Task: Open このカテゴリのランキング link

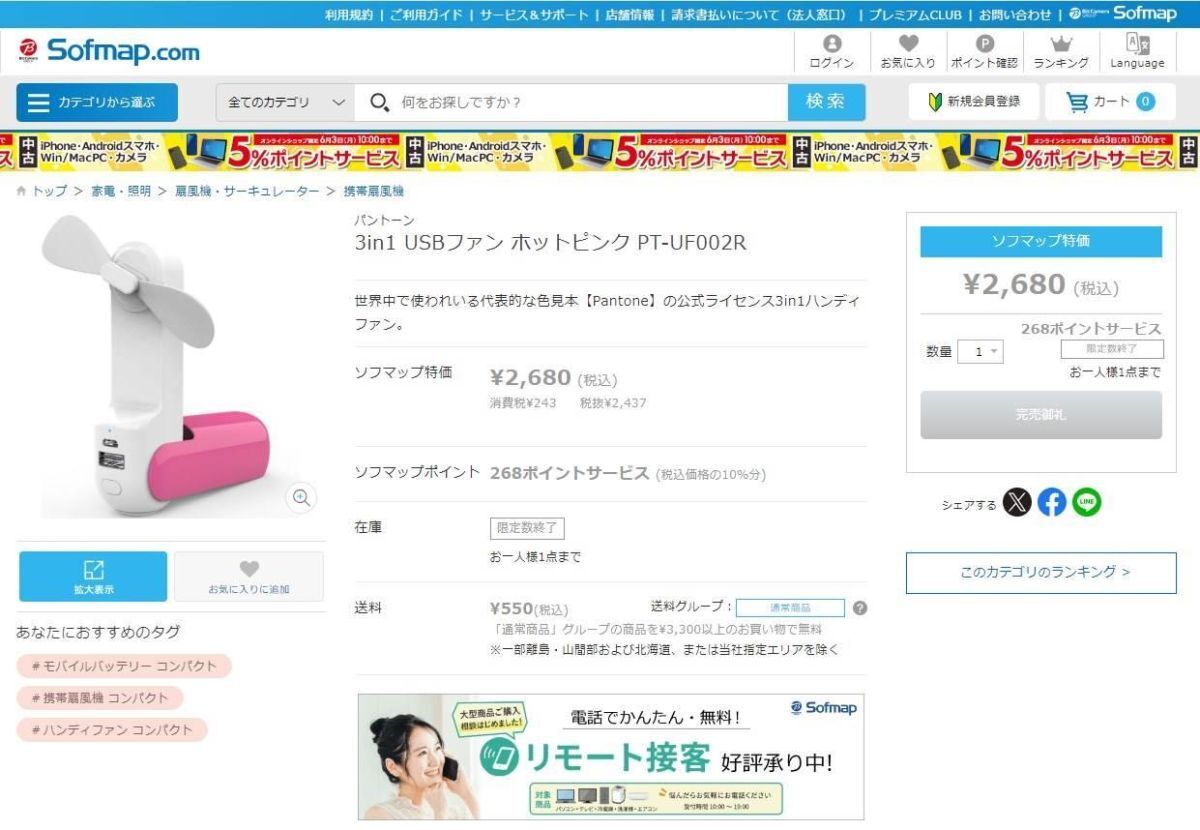Action: pos(1041,573)
